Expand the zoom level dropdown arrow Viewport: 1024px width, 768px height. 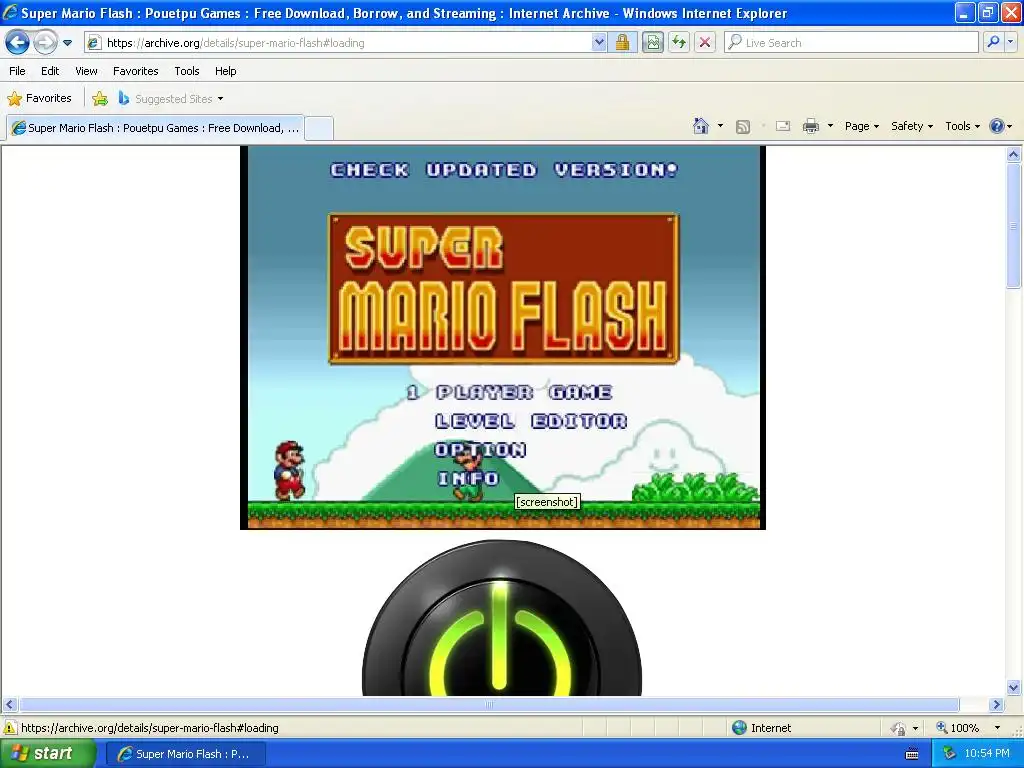[997, 728]
